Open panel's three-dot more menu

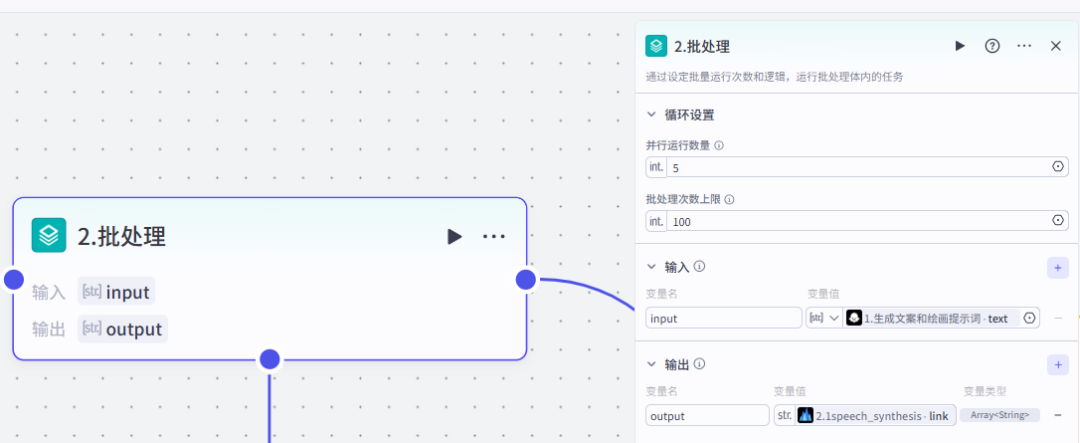tap(1024, 46)
